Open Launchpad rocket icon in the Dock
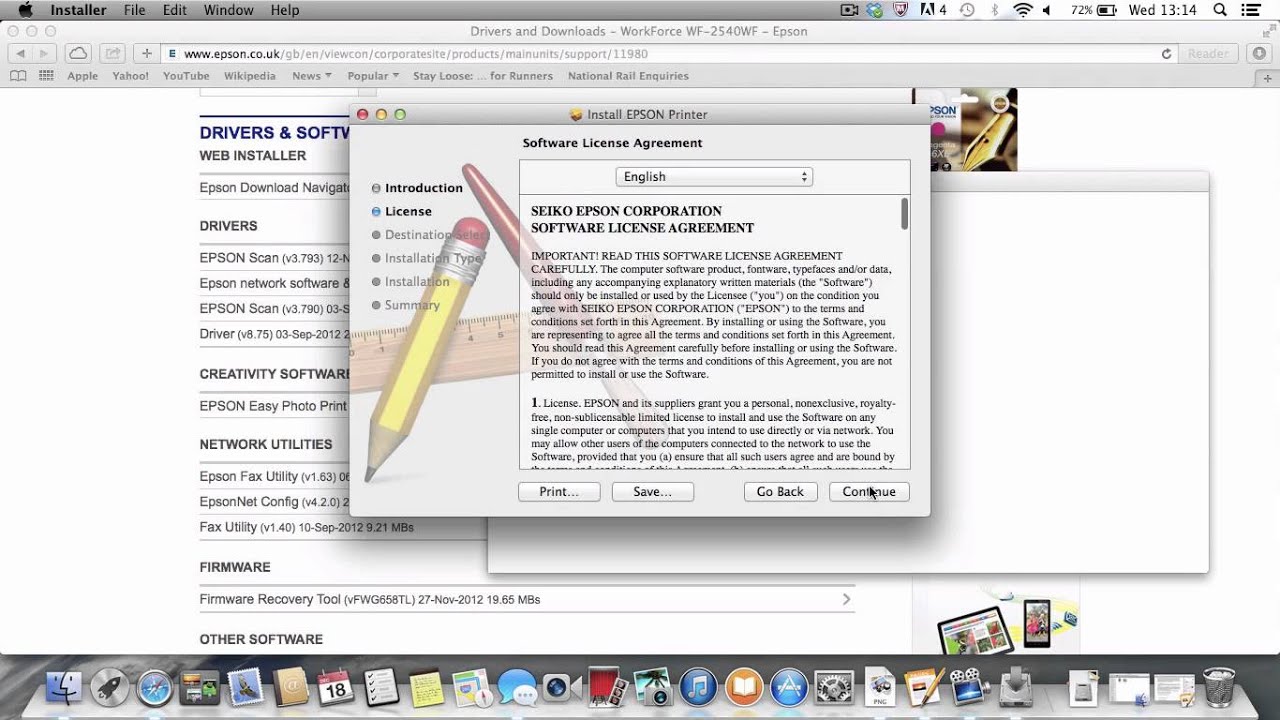The height and width of the screenshot is (720, 1280). 110,687
